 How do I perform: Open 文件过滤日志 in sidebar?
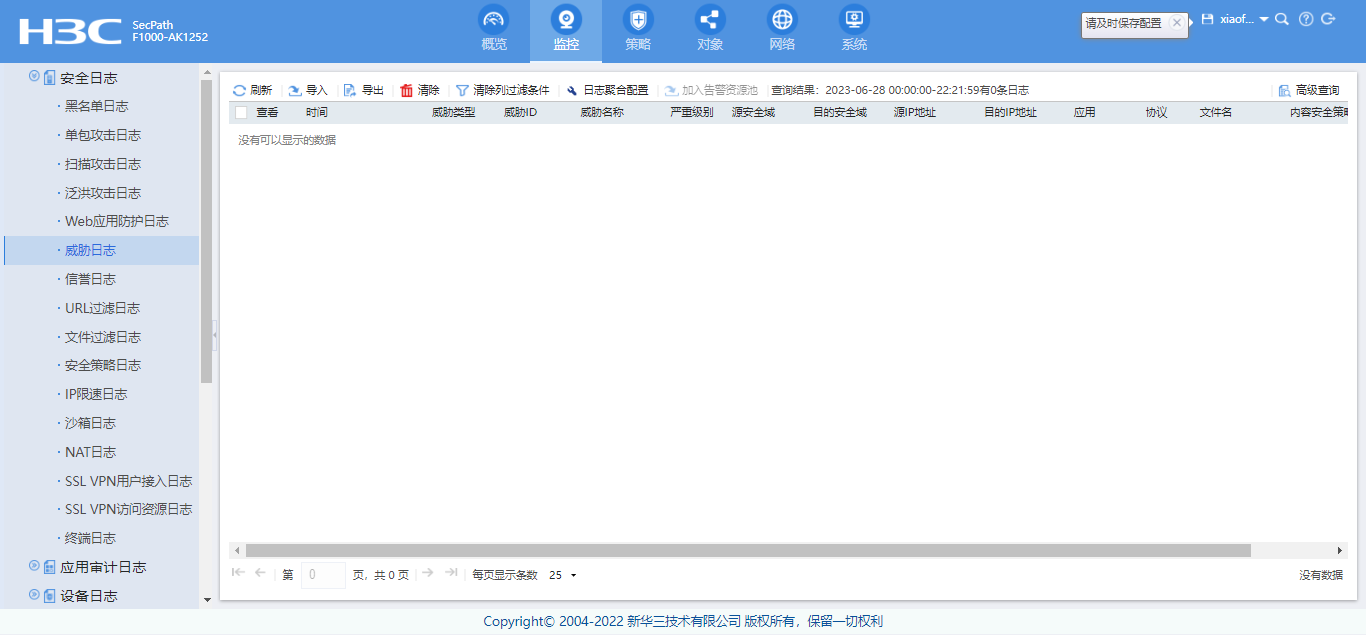click(x=102, y=337)
